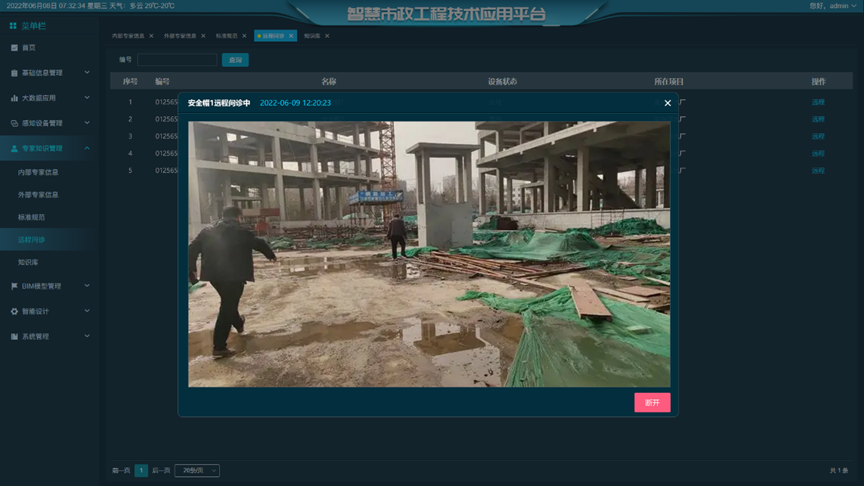This screenshot has width=864, height=486.
Task: Click the 大数据应用 bar chart icon
Action: (x=14, y=98)
